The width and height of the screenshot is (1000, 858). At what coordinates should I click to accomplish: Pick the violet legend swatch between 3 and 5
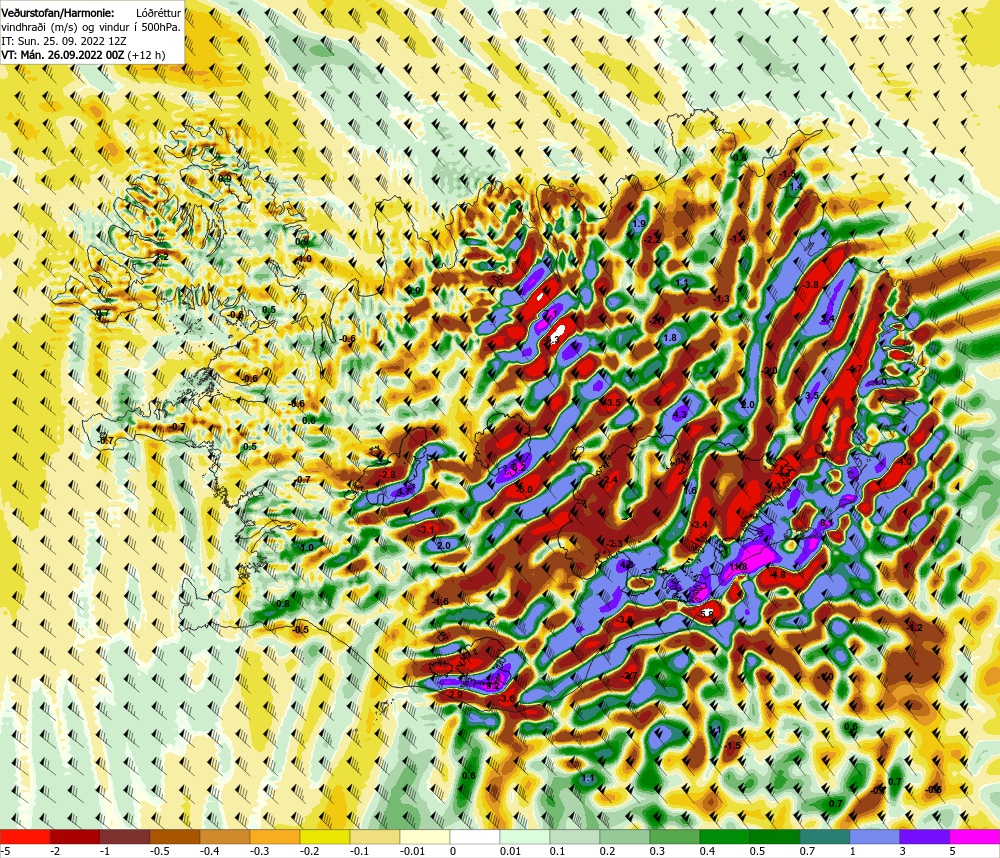(x=925, y=836)
